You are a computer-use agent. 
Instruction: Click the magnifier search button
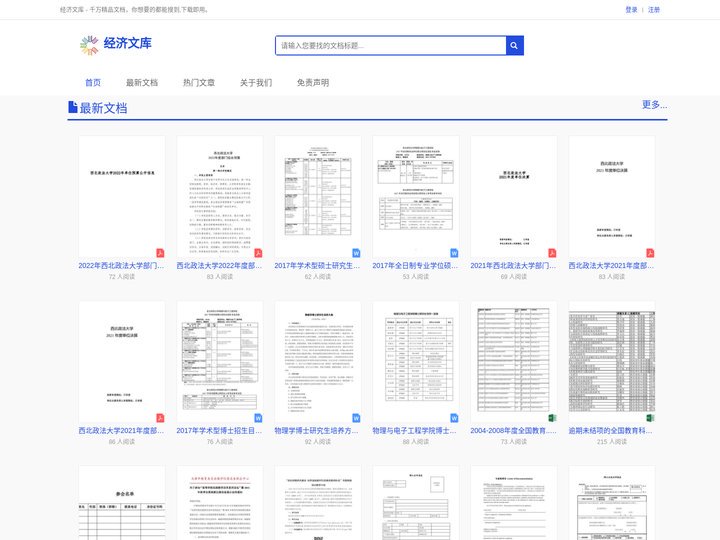(x=514, y=45)
